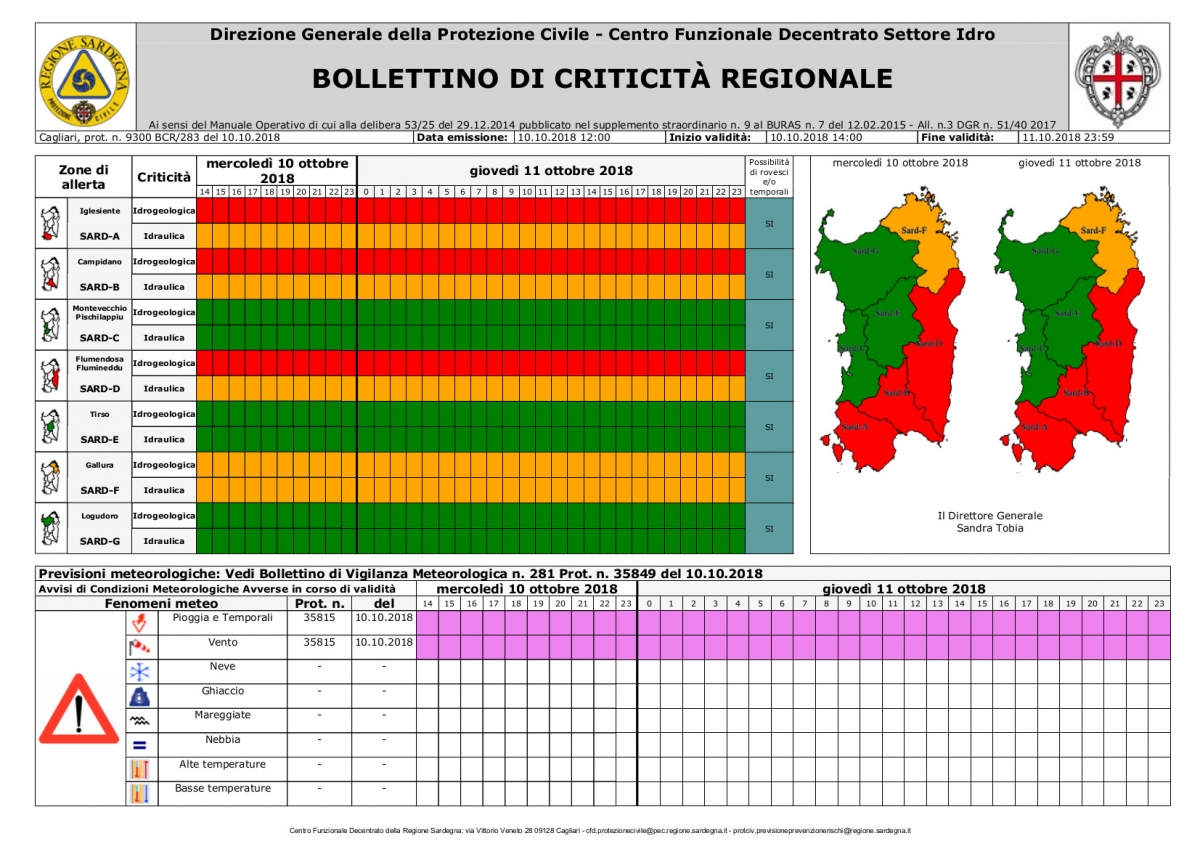Click the red warning triangle icon
The width and height of the screenshot is (1200, 849).
click(79, 709)
